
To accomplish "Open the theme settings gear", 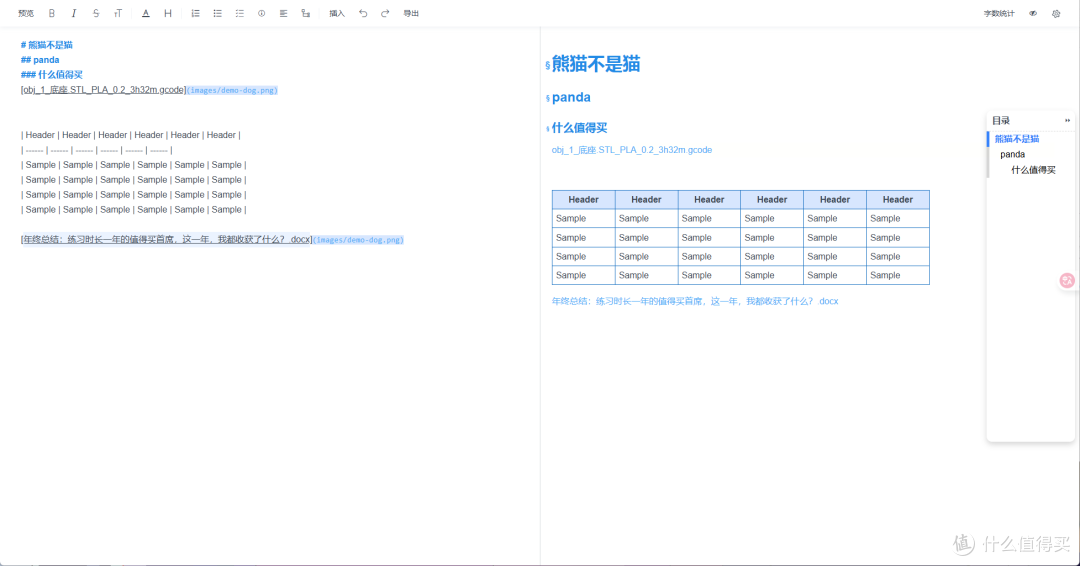I will coord(1056,13).
